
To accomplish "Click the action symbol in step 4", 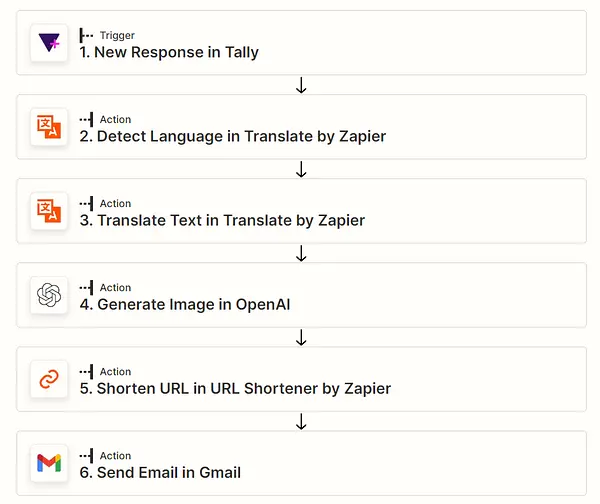I will (x=86, y=287).
